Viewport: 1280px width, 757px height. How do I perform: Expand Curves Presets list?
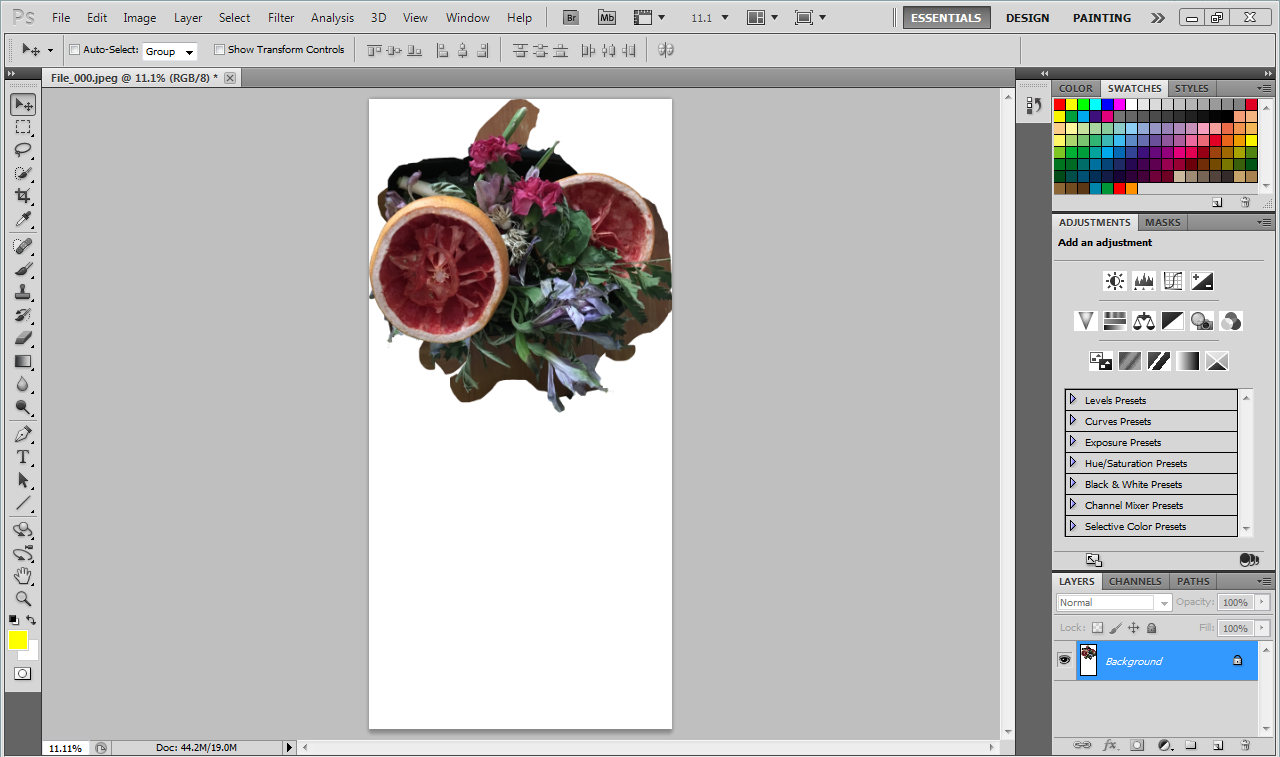coord(1073,420)
